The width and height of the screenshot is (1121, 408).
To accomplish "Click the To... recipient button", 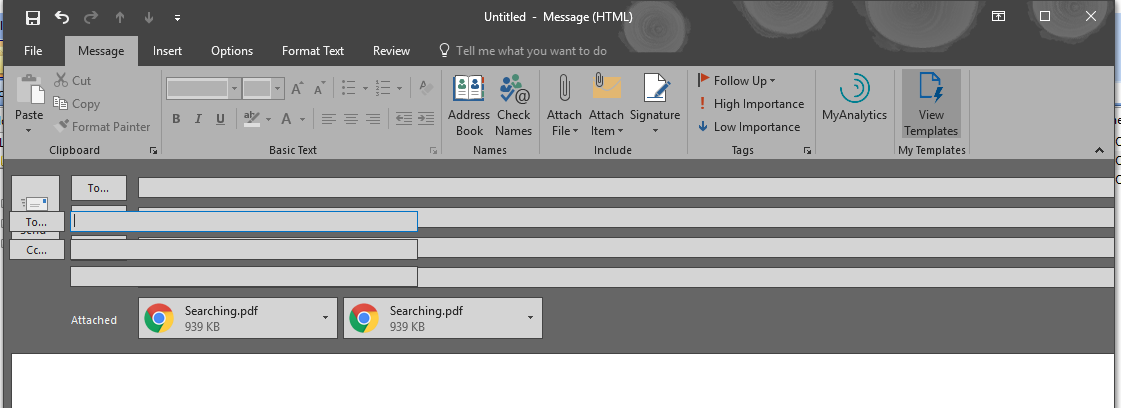I will pyautogui.click(x=98, y=188).
